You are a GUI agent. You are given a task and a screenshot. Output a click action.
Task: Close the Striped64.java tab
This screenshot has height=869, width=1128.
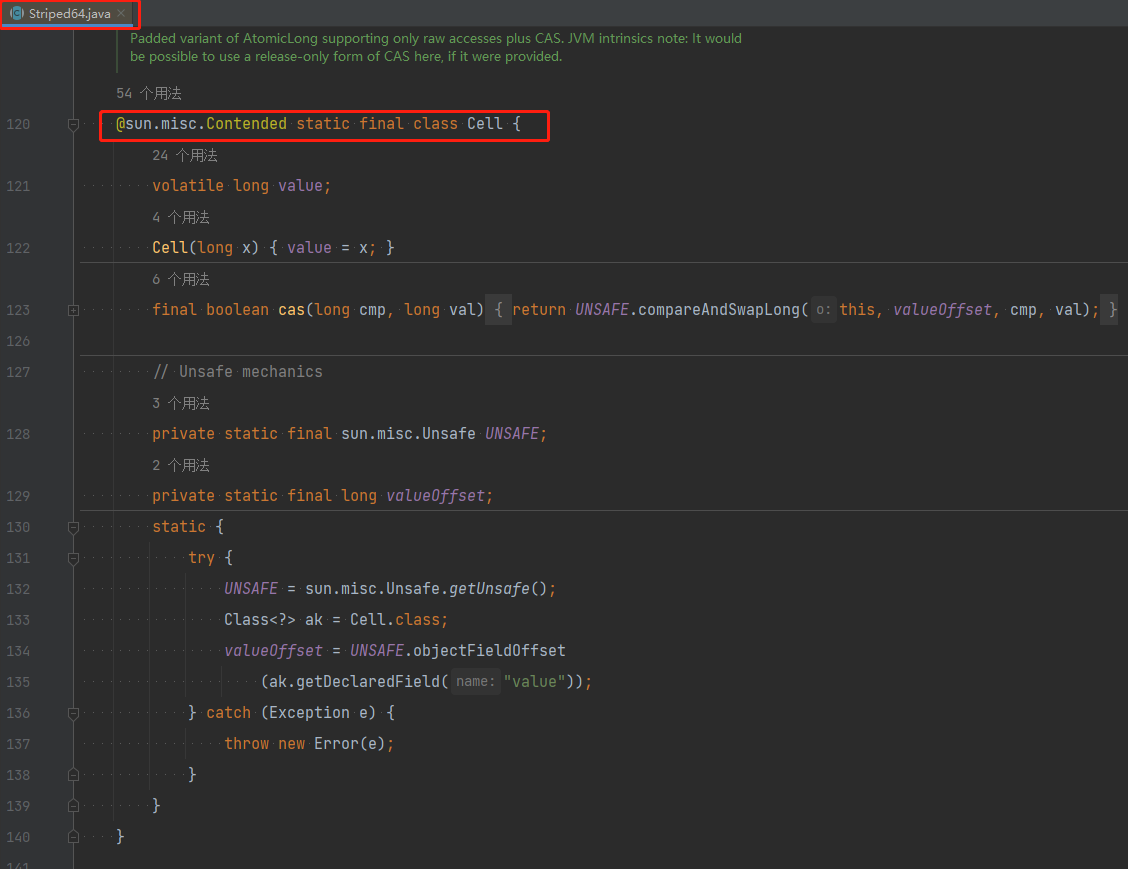(122, 13)
